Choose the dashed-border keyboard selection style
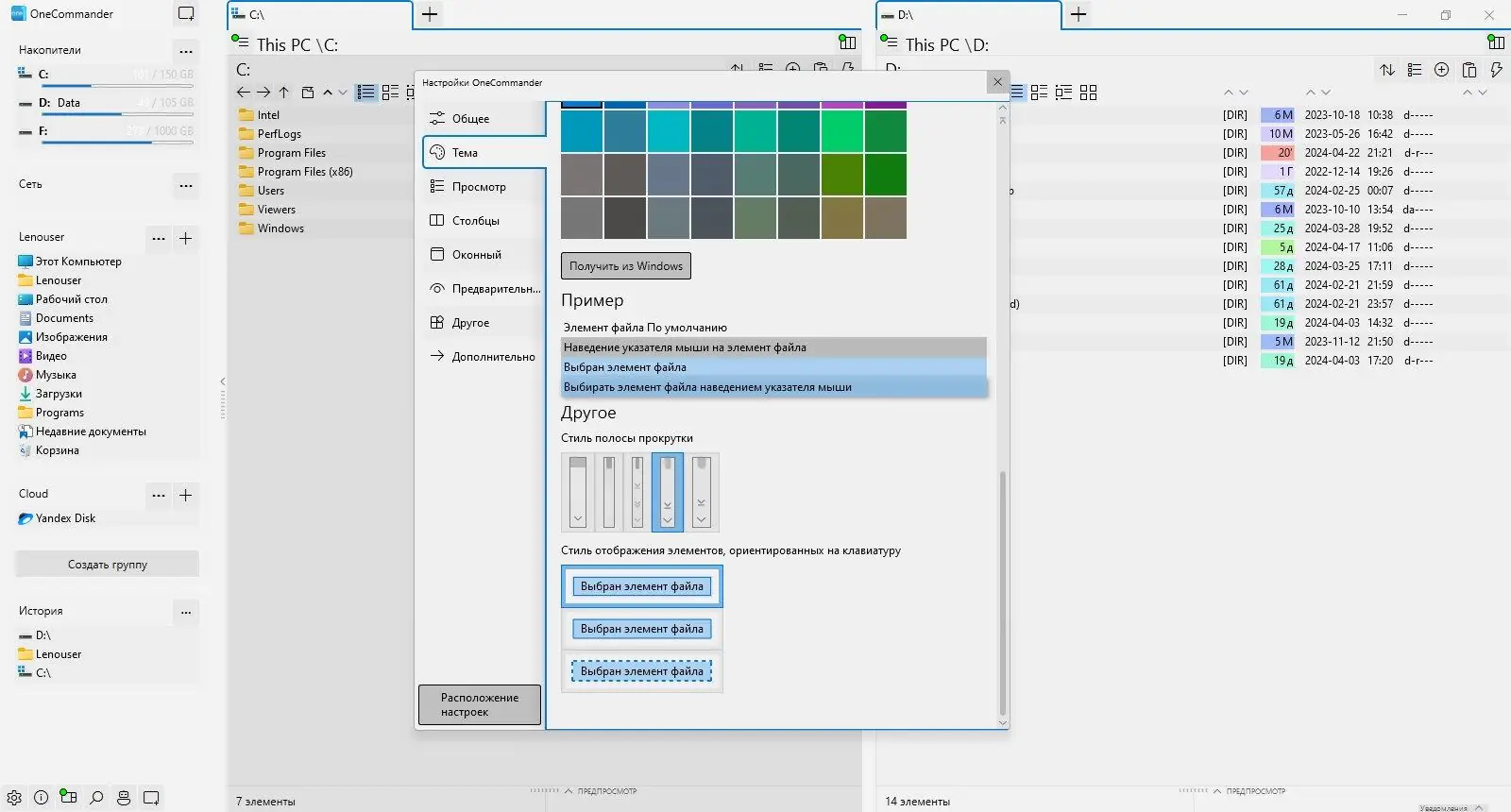1511x812 pixels. click(641, 671)
